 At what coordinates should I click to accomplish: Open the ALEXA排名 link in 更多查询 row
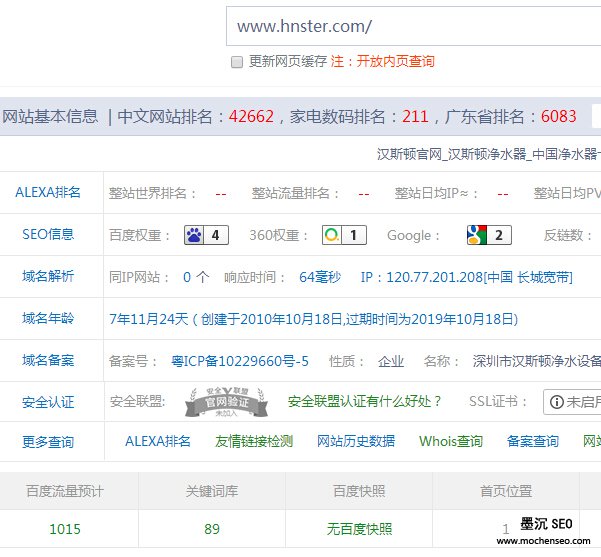coord(158,441)
